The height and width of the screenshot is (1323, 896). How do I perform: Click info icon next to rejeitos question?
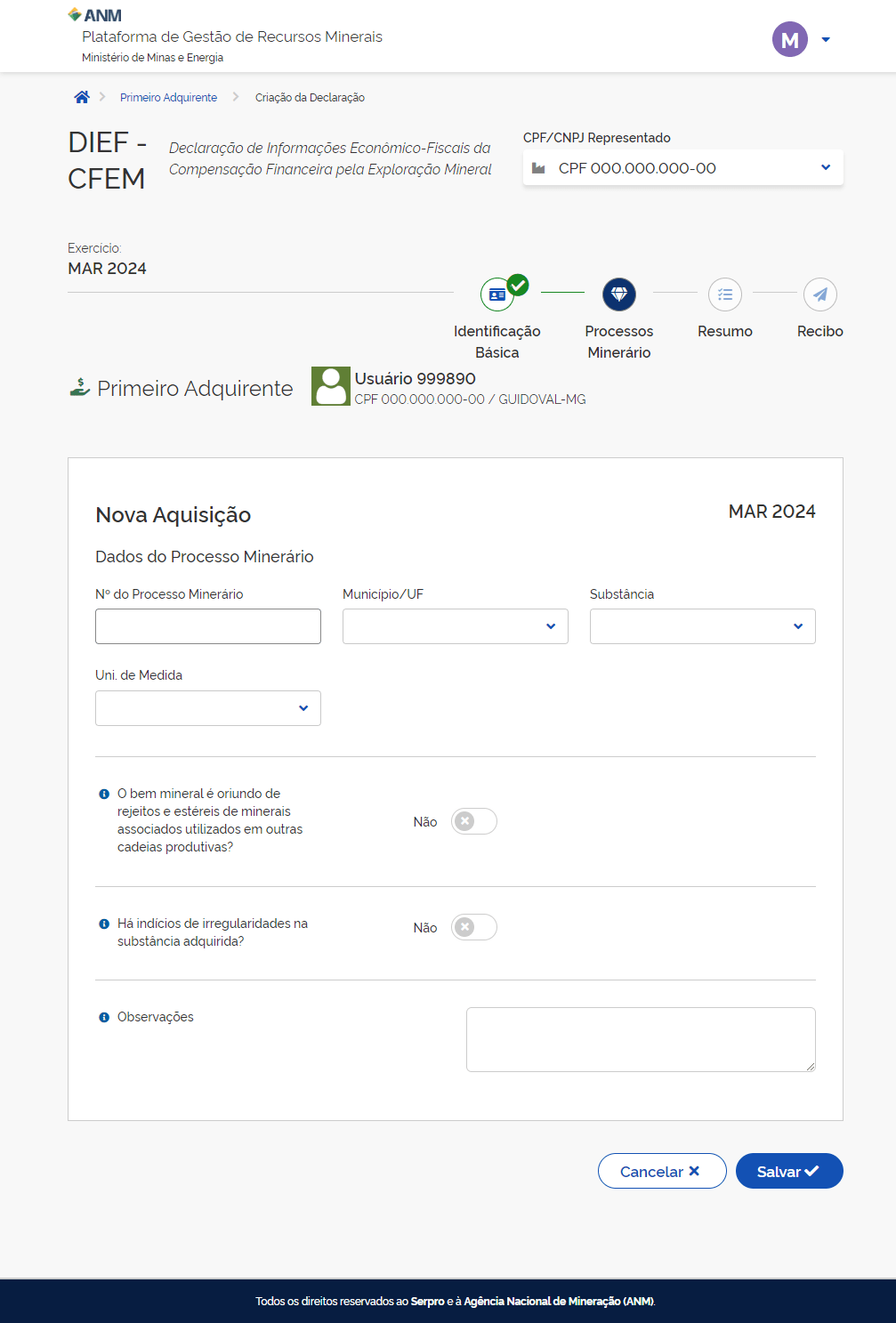pyautogui.click(x=104, y=794)
